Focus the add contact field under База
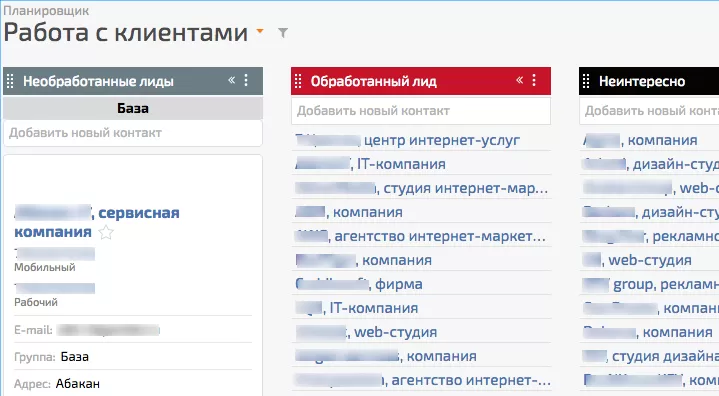This screenshot has width=719, height=396. [133, 133]
